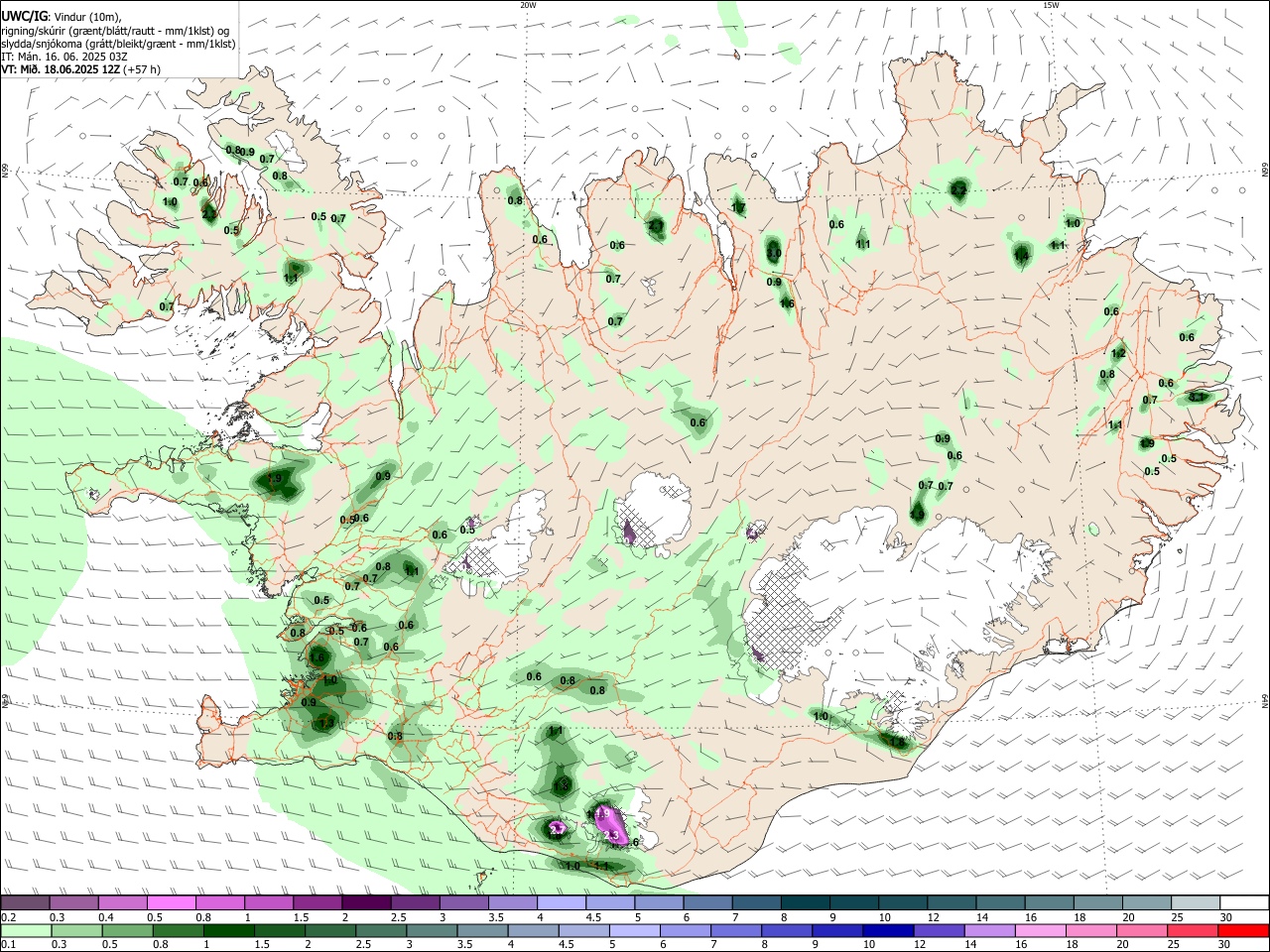This screenshot has width=1270, height=952.
Task: Click the '20W' longitude label
Action: coord(528,5)
